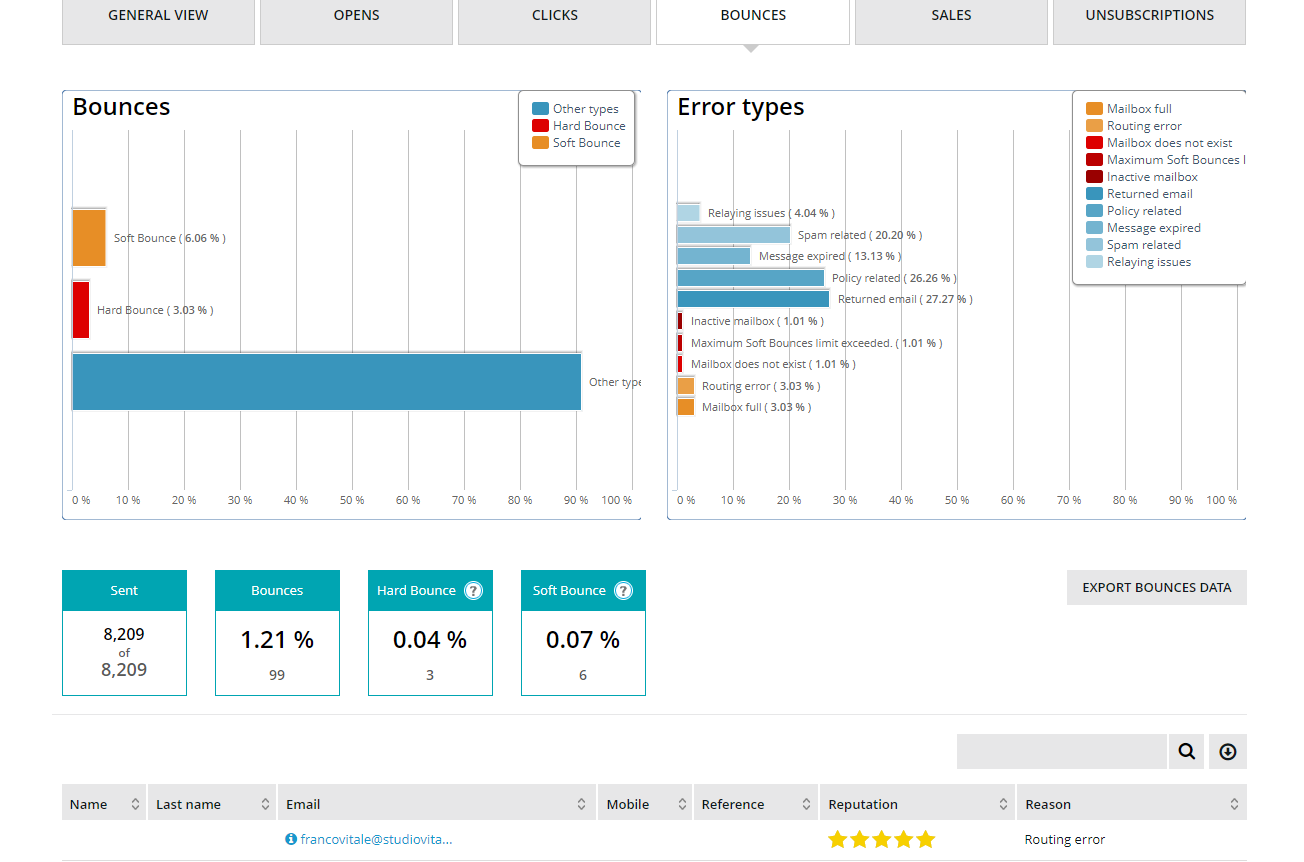Click the Returned email 27.27% bar

753,299
